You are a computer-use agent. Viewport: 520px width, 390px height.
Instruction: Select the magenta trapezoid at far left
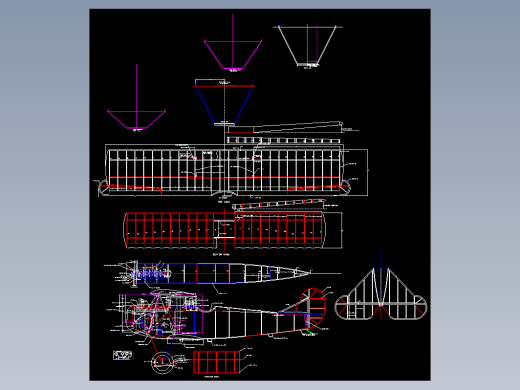coord(137,119)
